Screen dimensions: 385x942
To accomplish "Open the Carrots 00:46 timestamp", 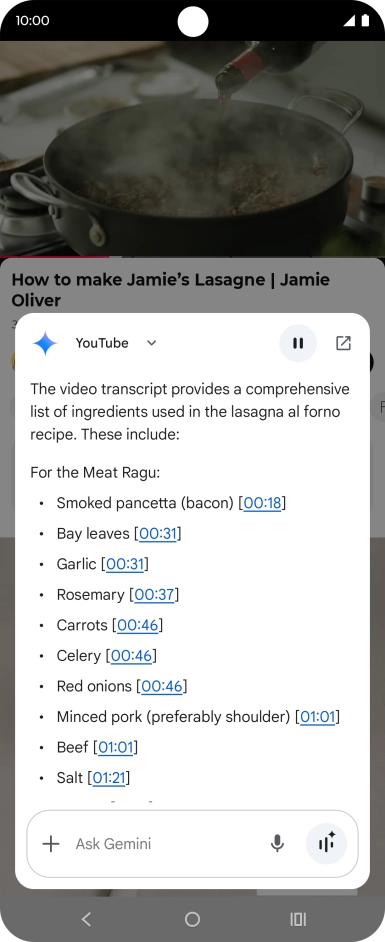I will click(138, 625).
